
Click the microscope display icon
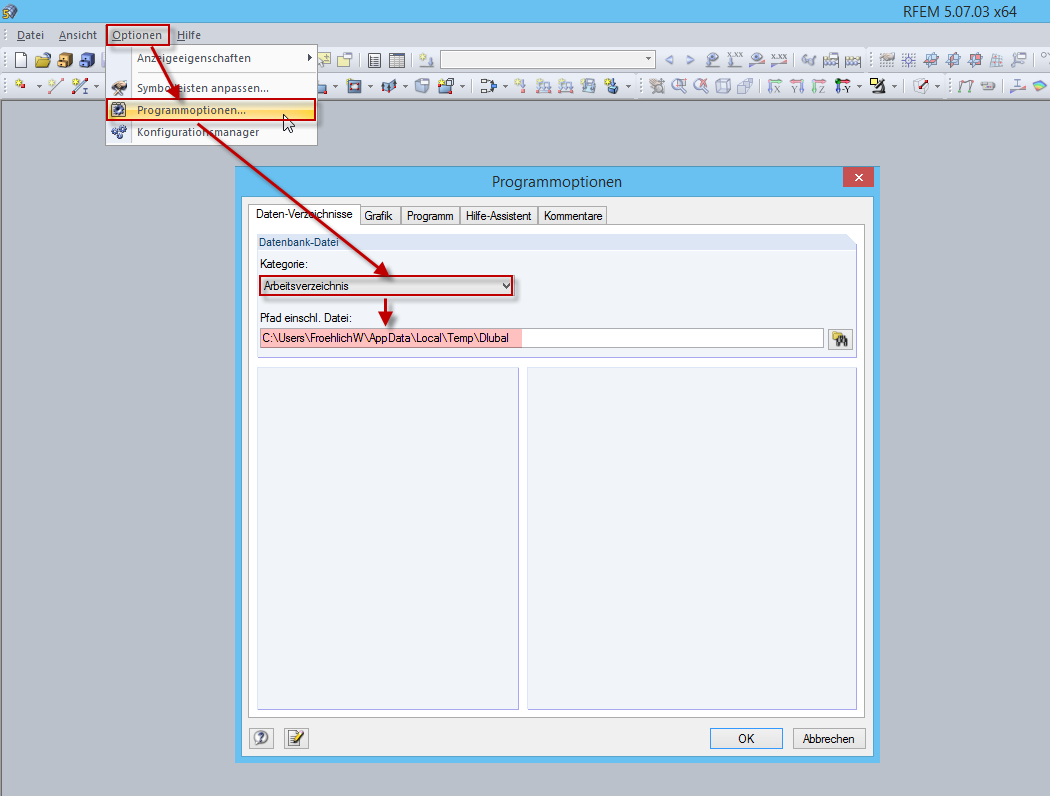877,86
